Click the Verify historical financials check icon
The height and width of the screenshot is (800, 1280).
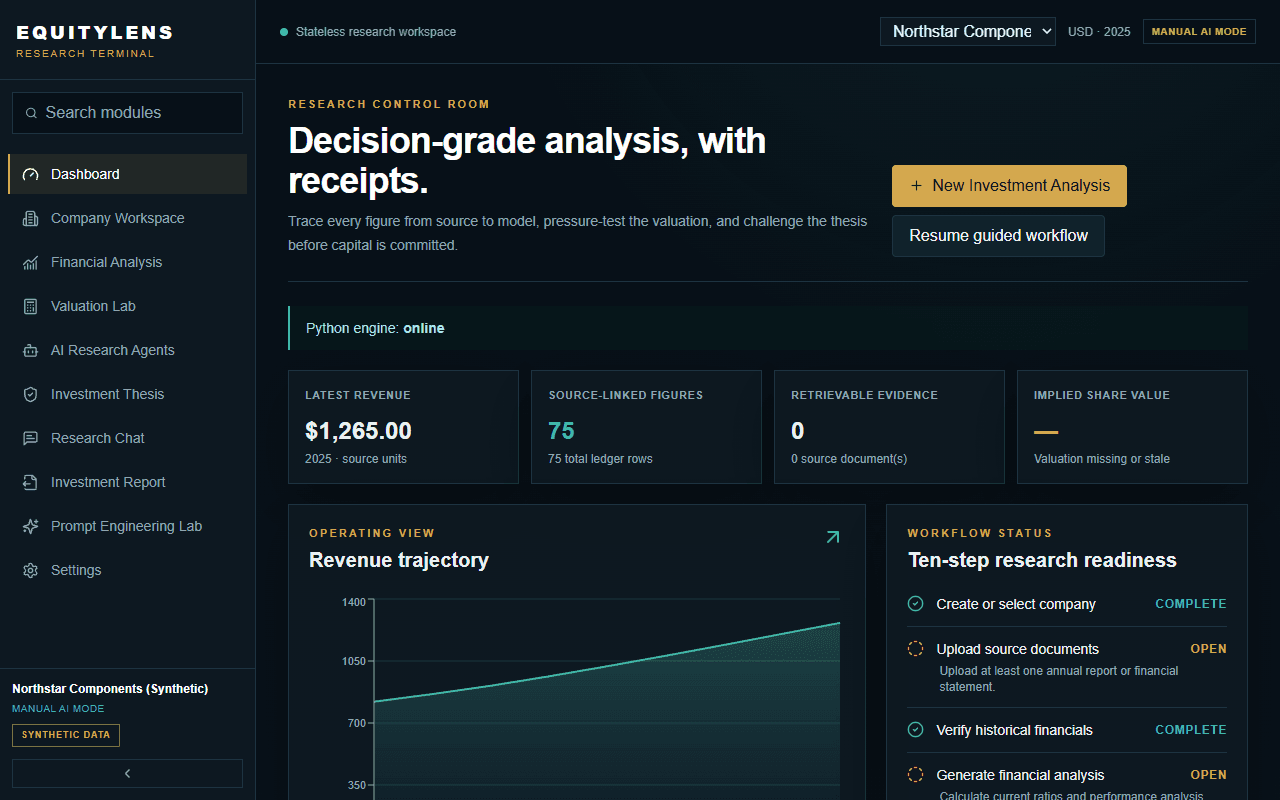(915, 730)
